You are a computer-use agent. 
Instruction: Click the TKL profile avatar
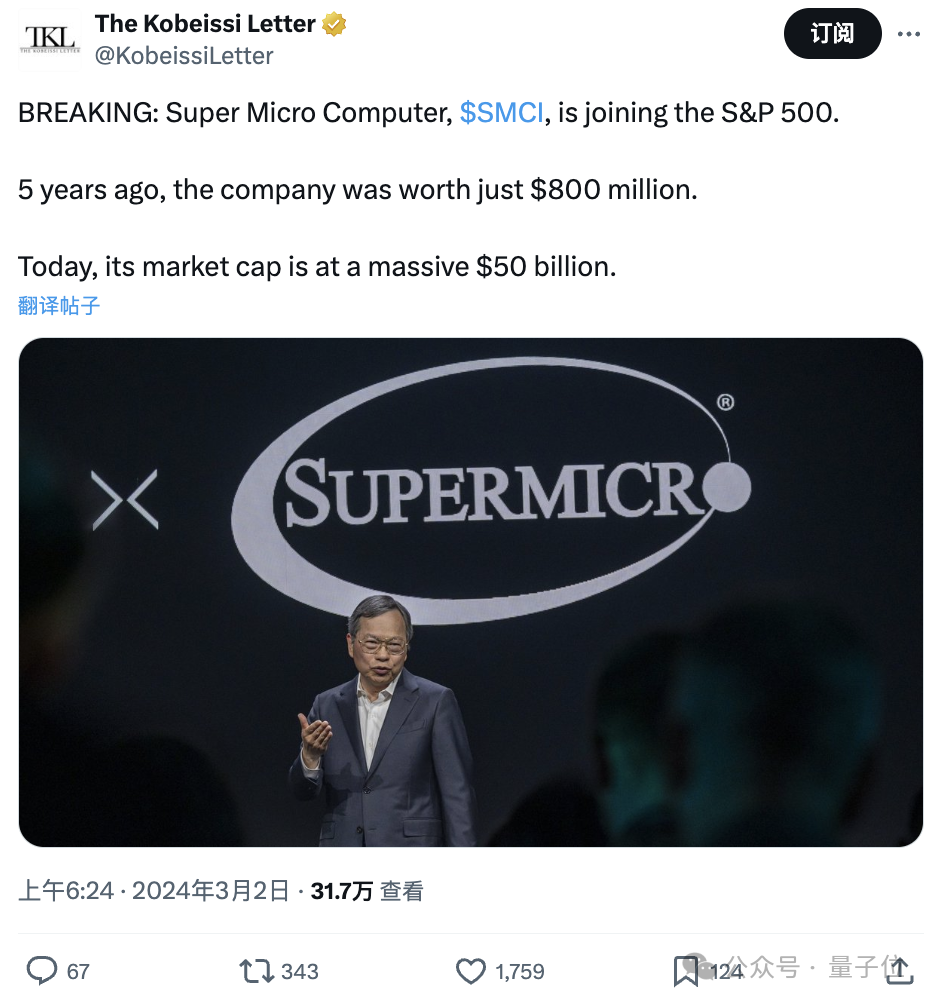coord(49,40)
